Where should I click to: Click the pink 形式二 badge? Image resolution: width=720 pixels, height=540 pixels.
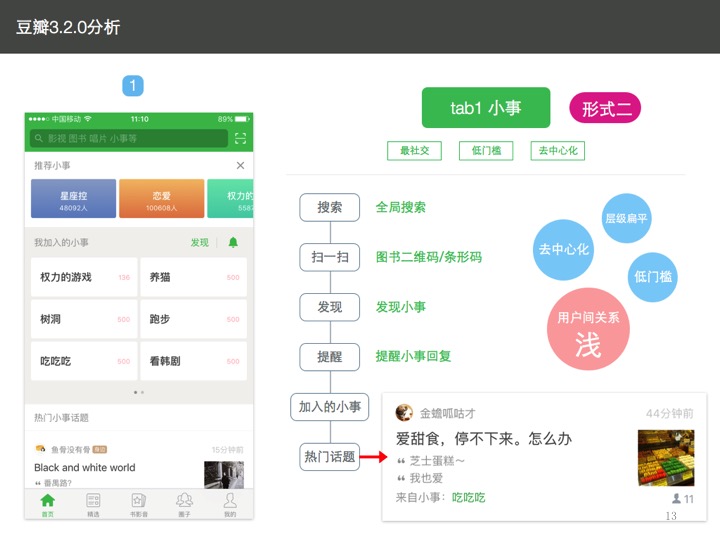pos(605,108)
